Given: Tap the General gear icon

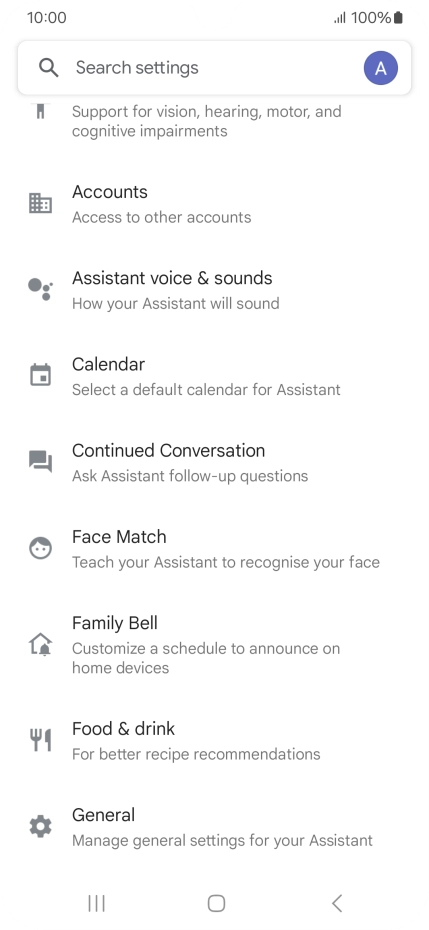Looking at the screenshot, I should [x=40, y=826].
